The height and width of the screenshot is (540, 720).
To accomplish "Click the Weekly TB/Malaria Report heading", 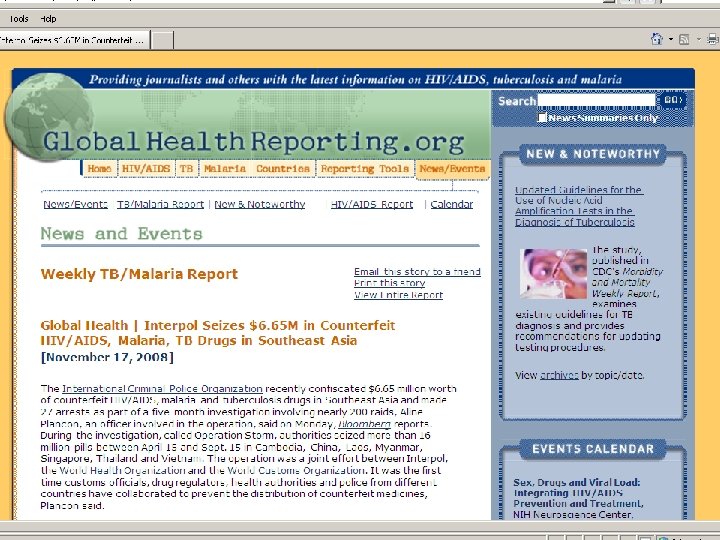I will (139, 274).
